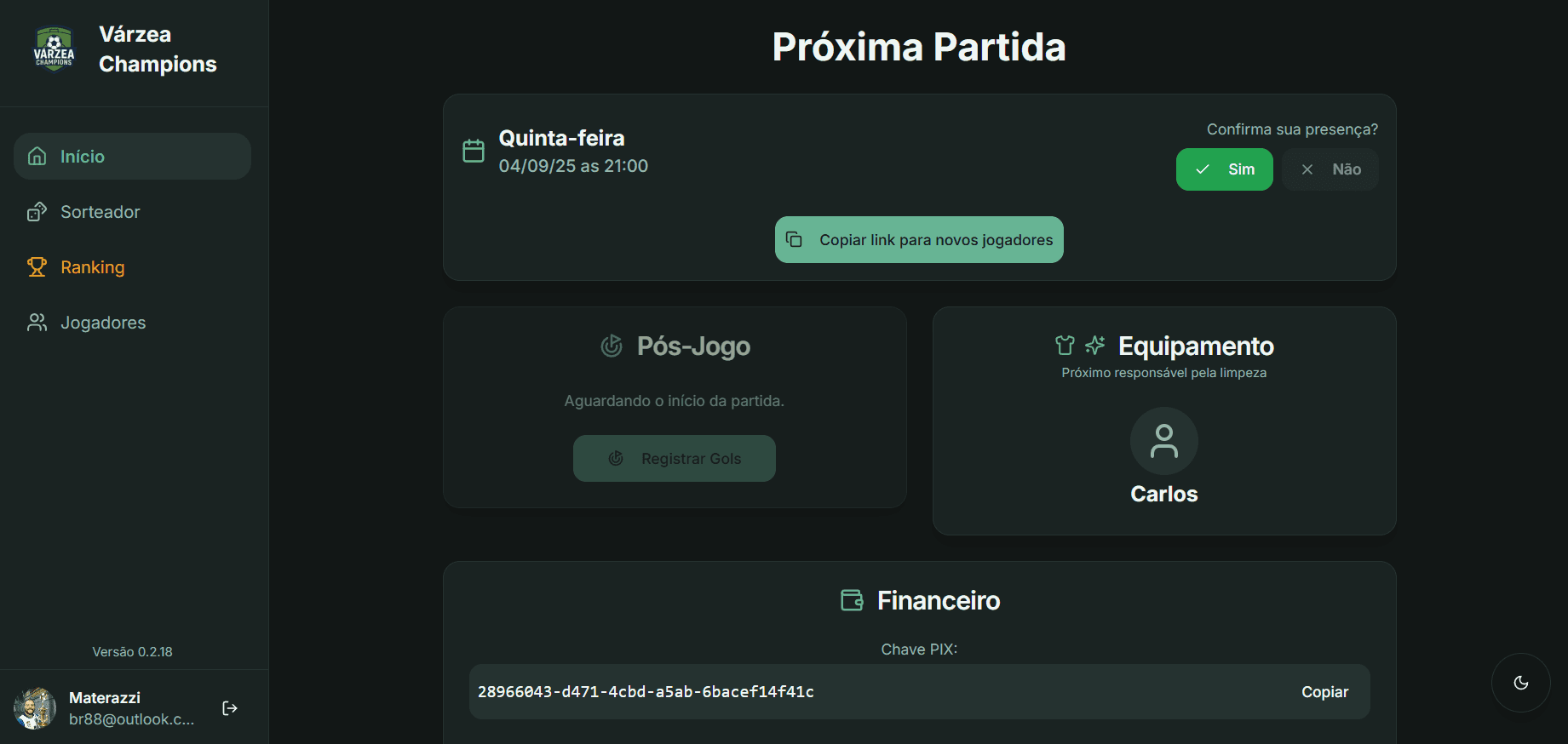The width and height of the screenshot is (1568, 744).
Task: Copy link para novos jogadores
Action: (x=919, y=240)
